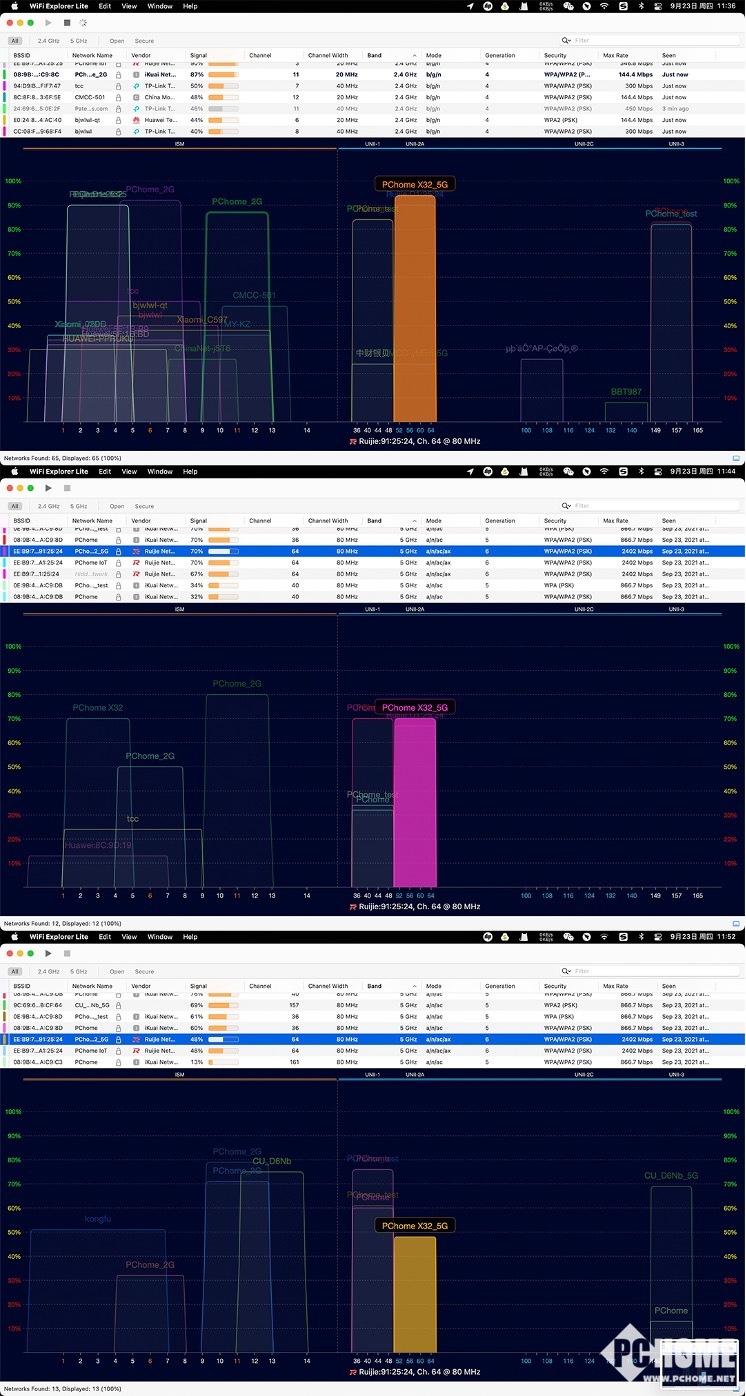Click the Band sort header in the 11:52 window
746x1396 pixels.
click(392, 986)
